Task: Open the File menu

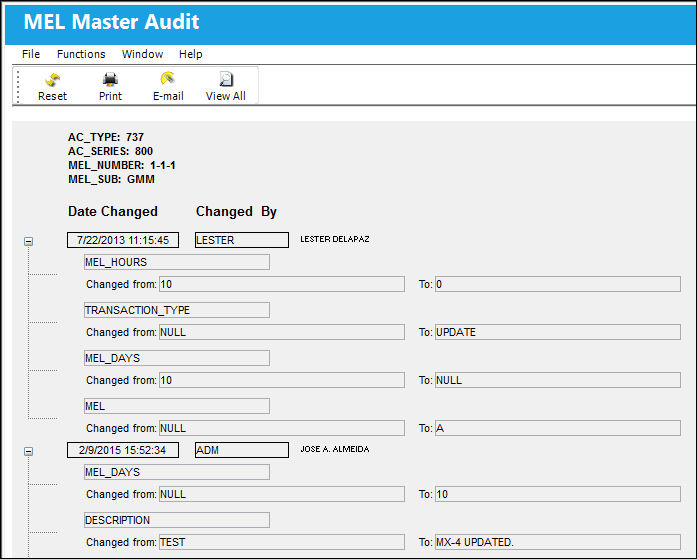Action: (x=31, y=54)
